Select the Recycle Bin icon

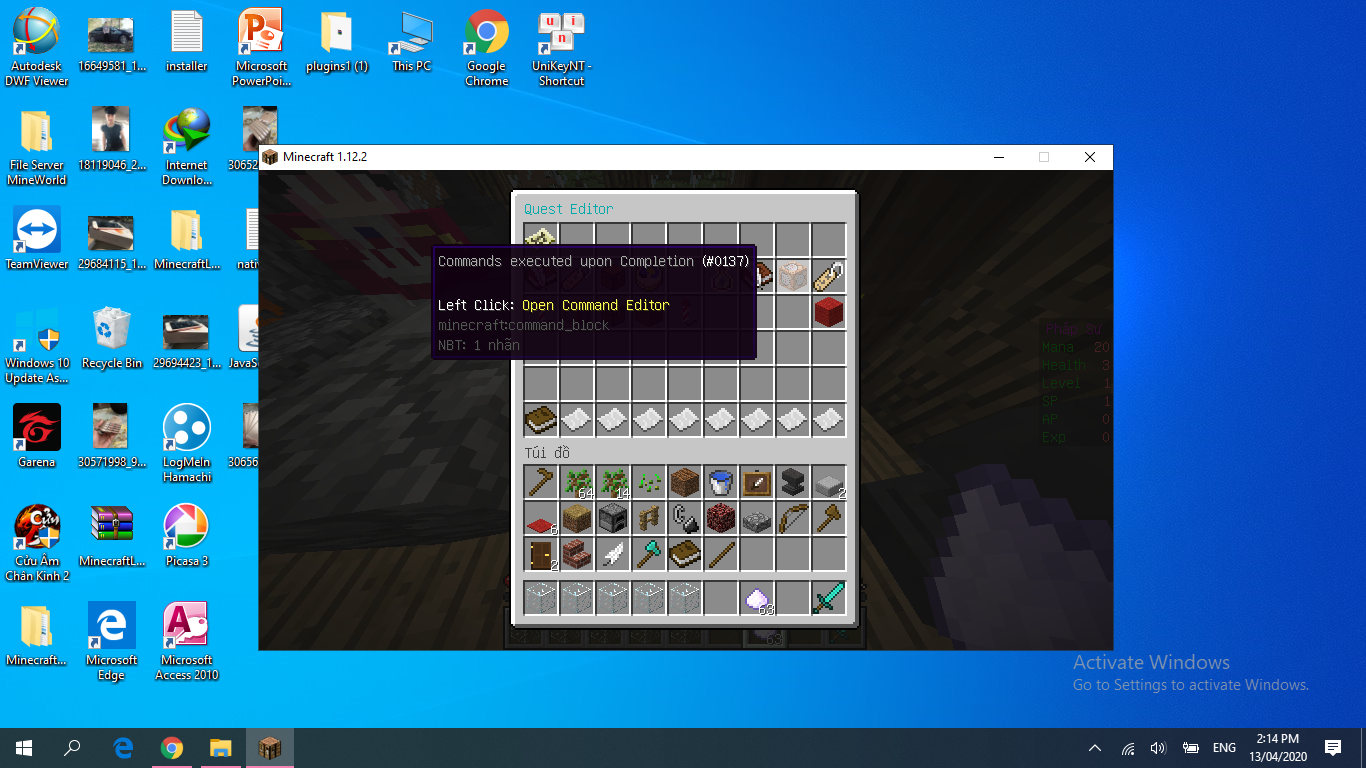pyautogui.click(x=112, y=337)
